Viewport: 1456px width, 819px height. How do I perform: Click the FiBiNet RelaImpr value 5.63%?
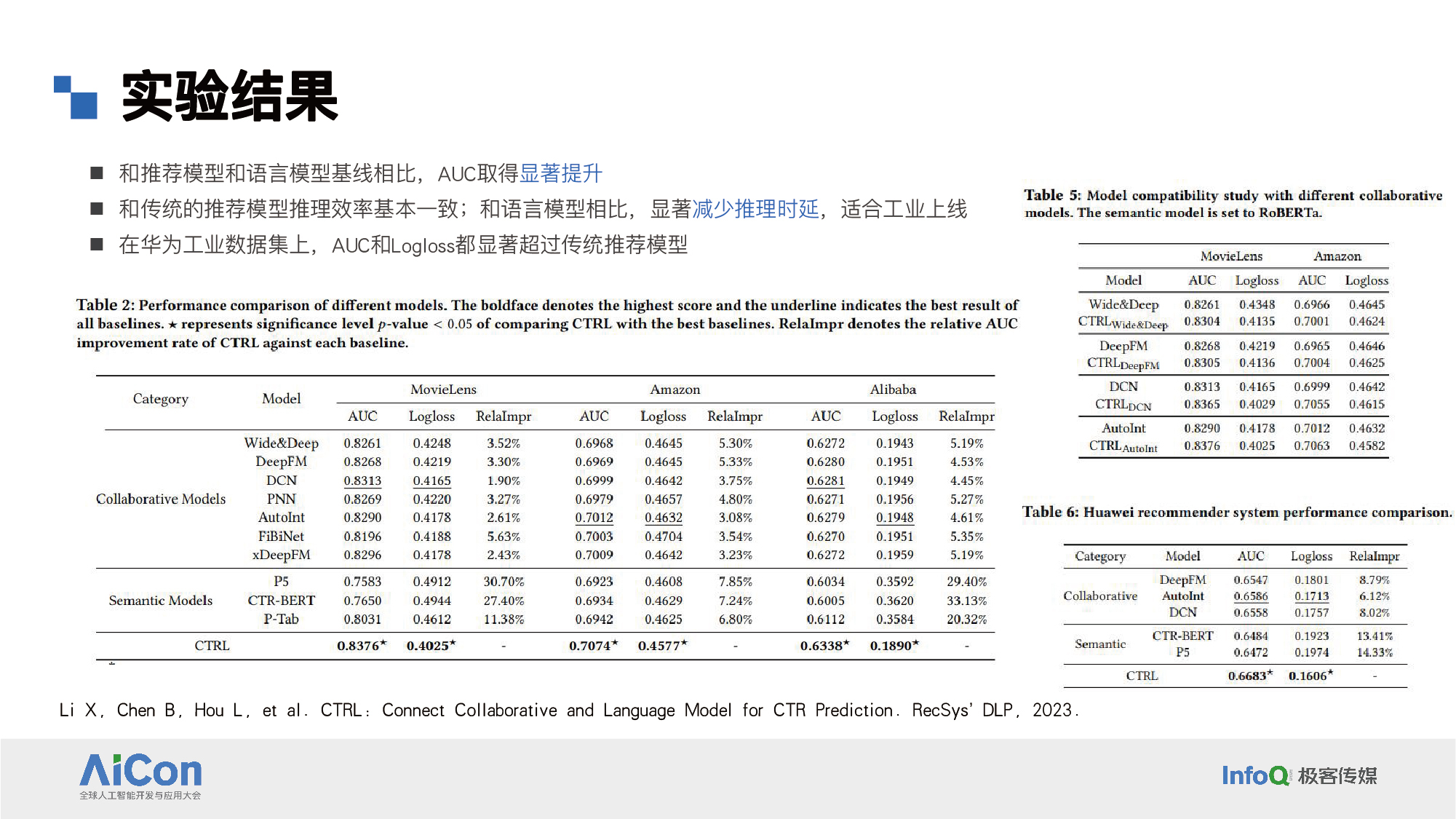pos(504,537)
